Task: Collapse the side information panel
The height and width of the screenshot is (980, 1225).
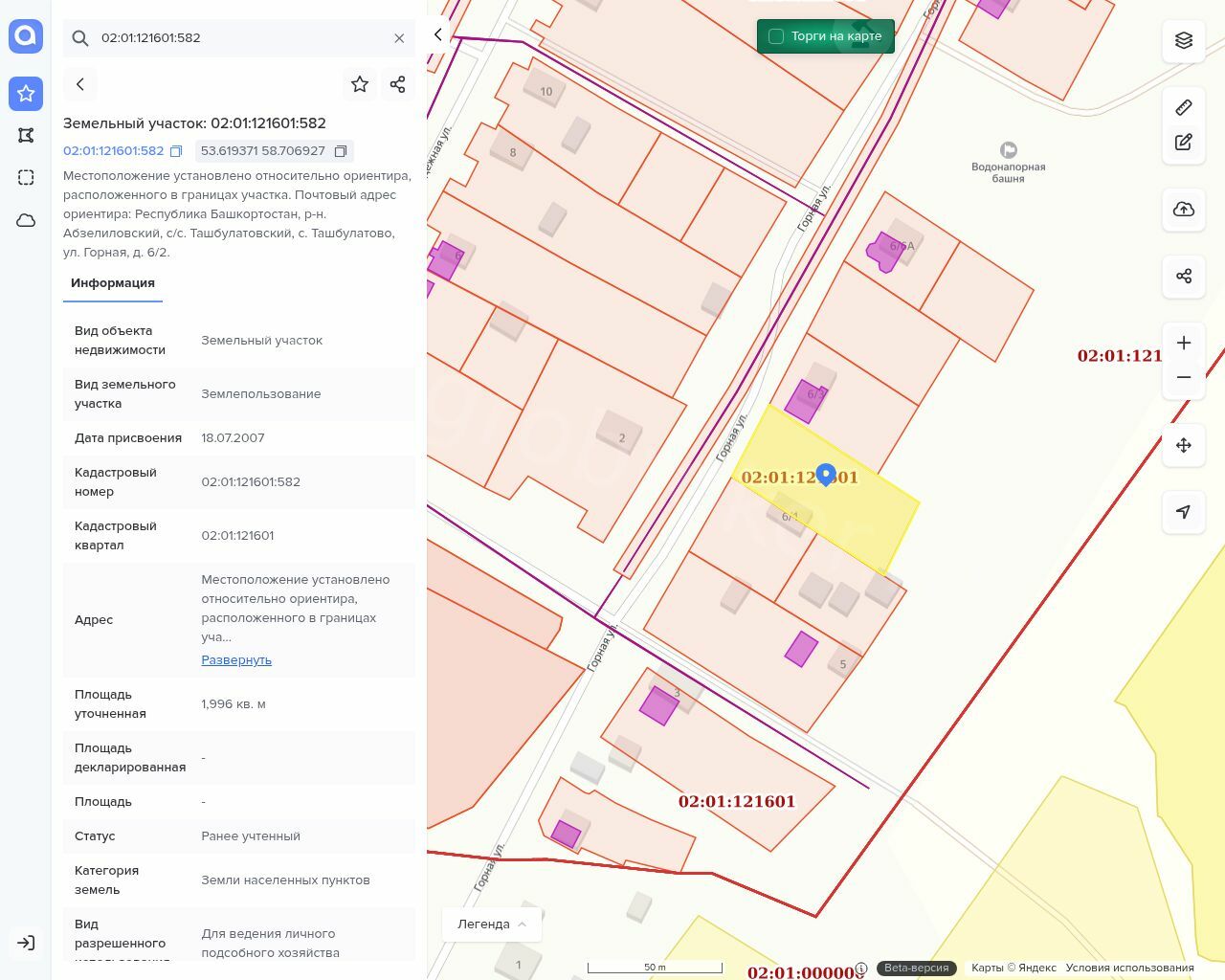Action: pyautogui.click(x=438, y=34)
